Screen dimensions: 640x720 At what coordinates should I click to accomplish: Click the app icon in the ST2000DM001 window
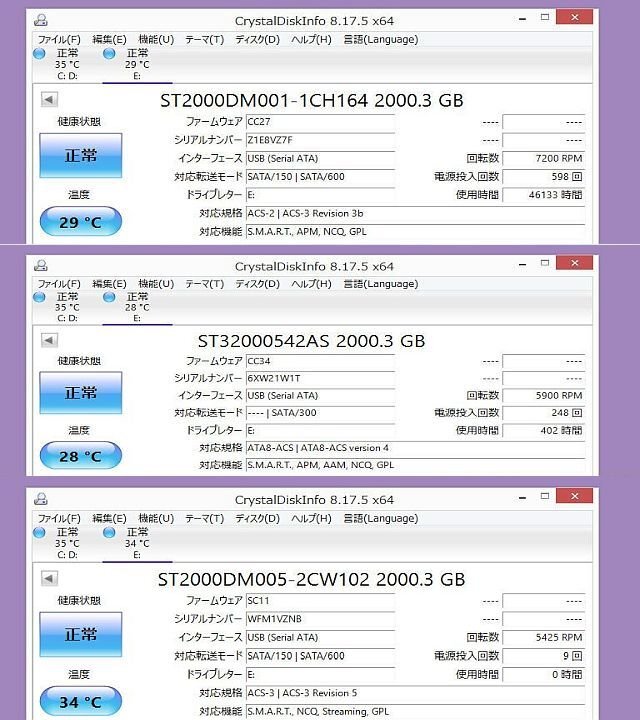tap(41, 20)
